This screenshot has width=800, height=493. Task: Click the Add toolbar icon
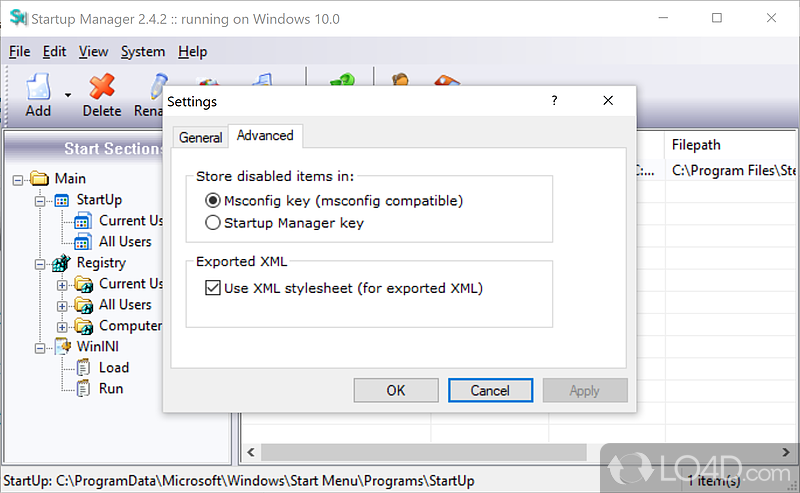38,88
